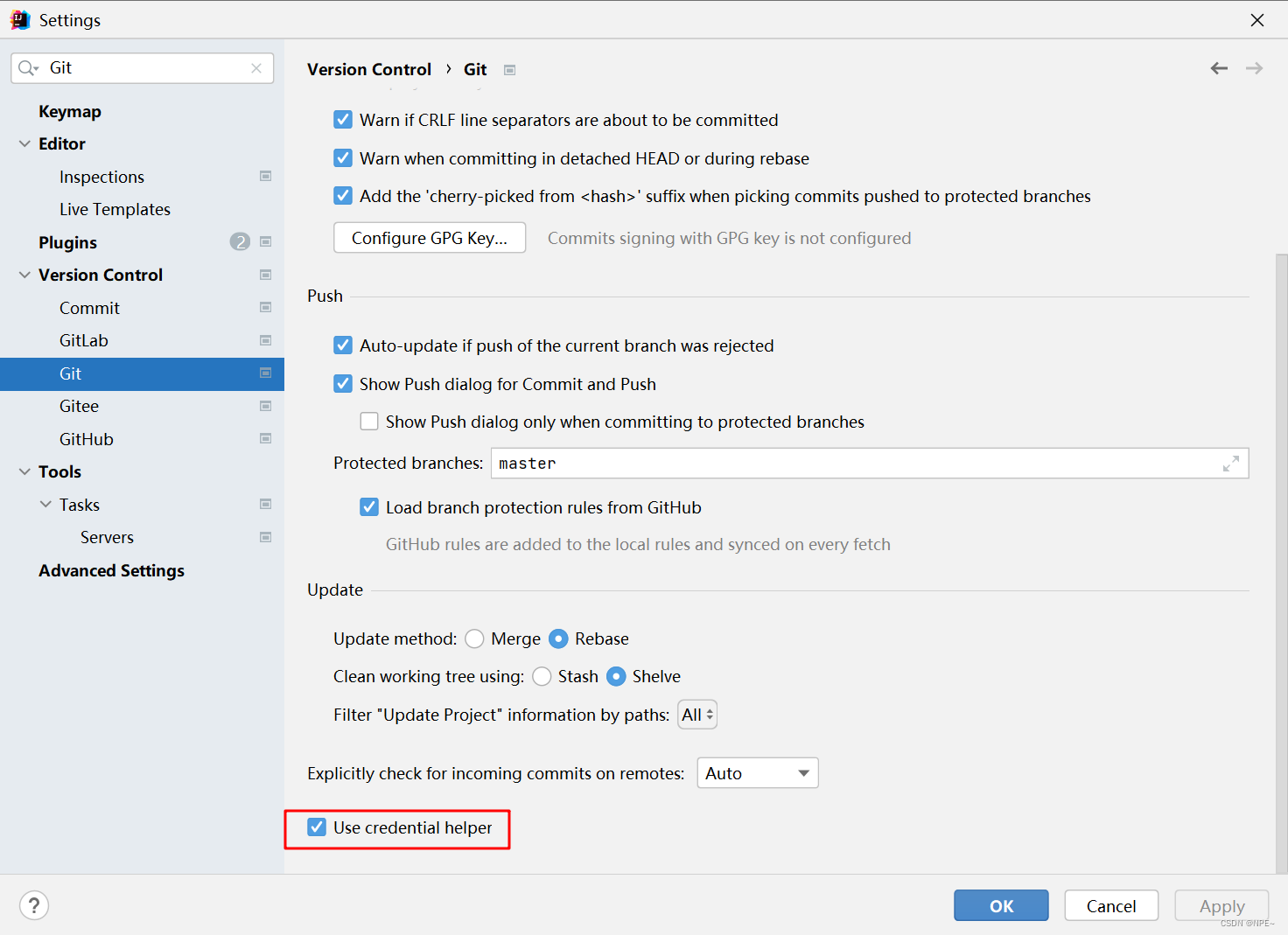
Task: Collapse the Tasks tree node
Action: [x=45, y=504]
